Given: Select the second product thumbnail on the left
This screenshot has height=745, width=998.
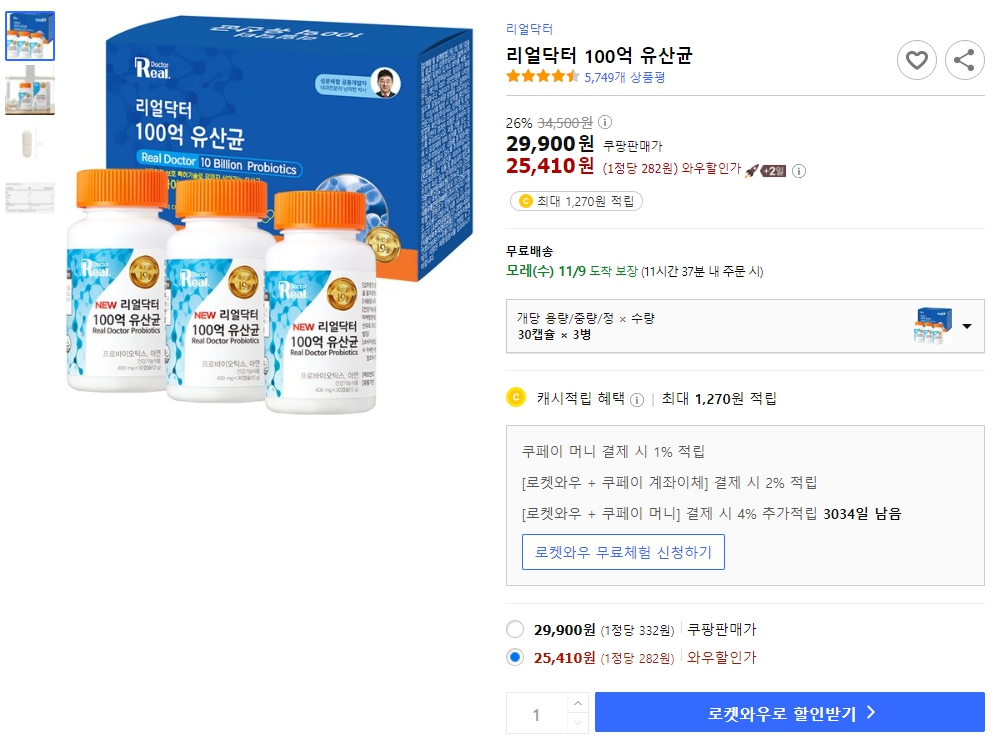Looking at the screenshot, I should pos(29,91).
